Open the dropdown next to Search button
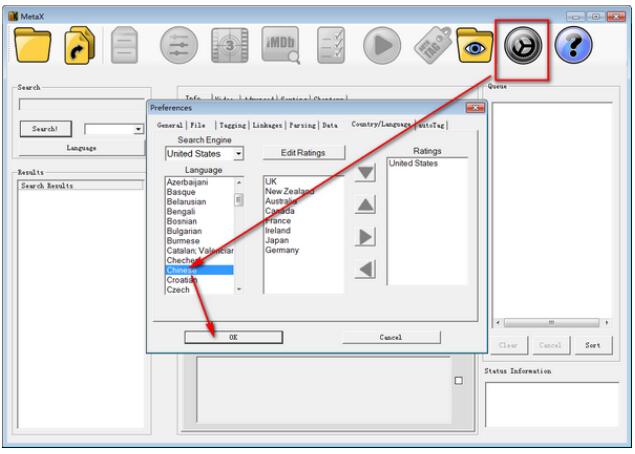This screenshot has height=454, width=635. [138, 129]
